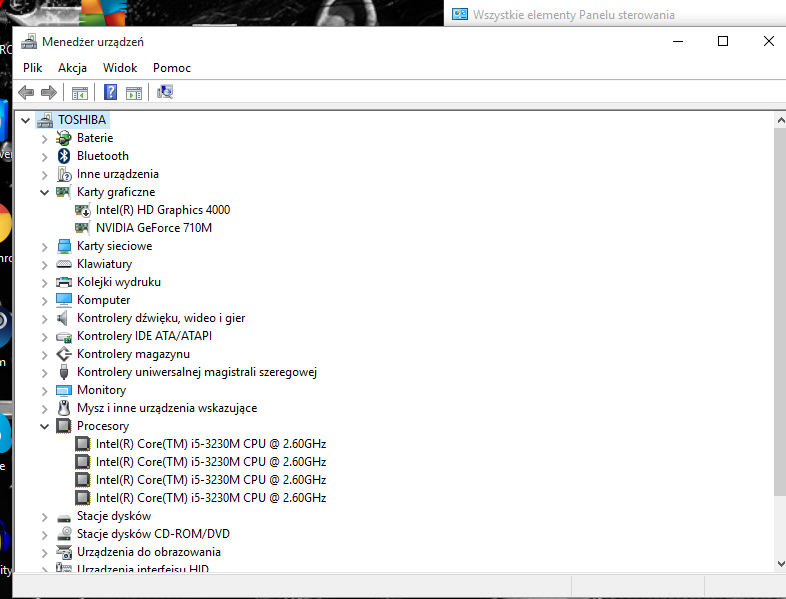Viewport: 786px width, 599px height.
Task: Expand the Baterie category
Action: coord(45,139)
